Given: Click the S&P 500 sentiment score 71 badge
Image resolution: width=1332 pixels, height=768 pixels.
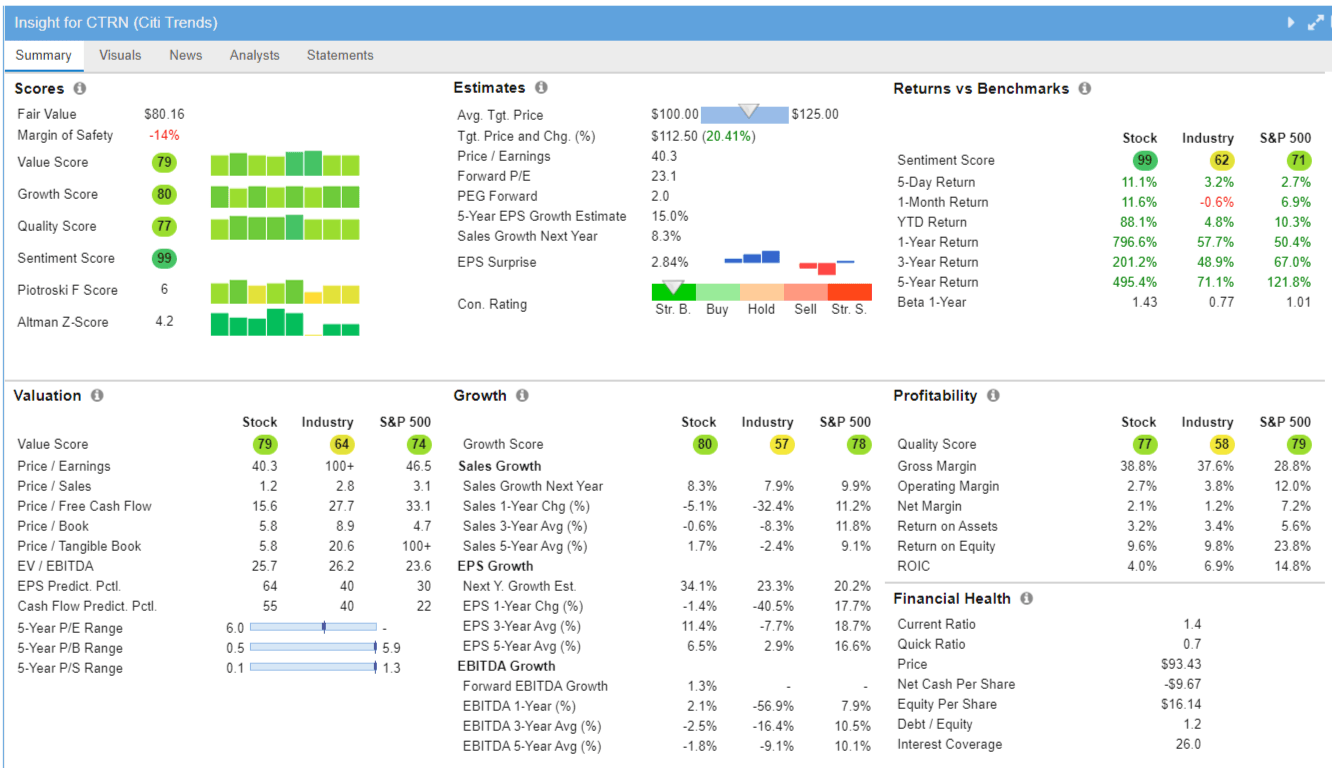Looking at the screenshot, I should [x=1298, y=160].
